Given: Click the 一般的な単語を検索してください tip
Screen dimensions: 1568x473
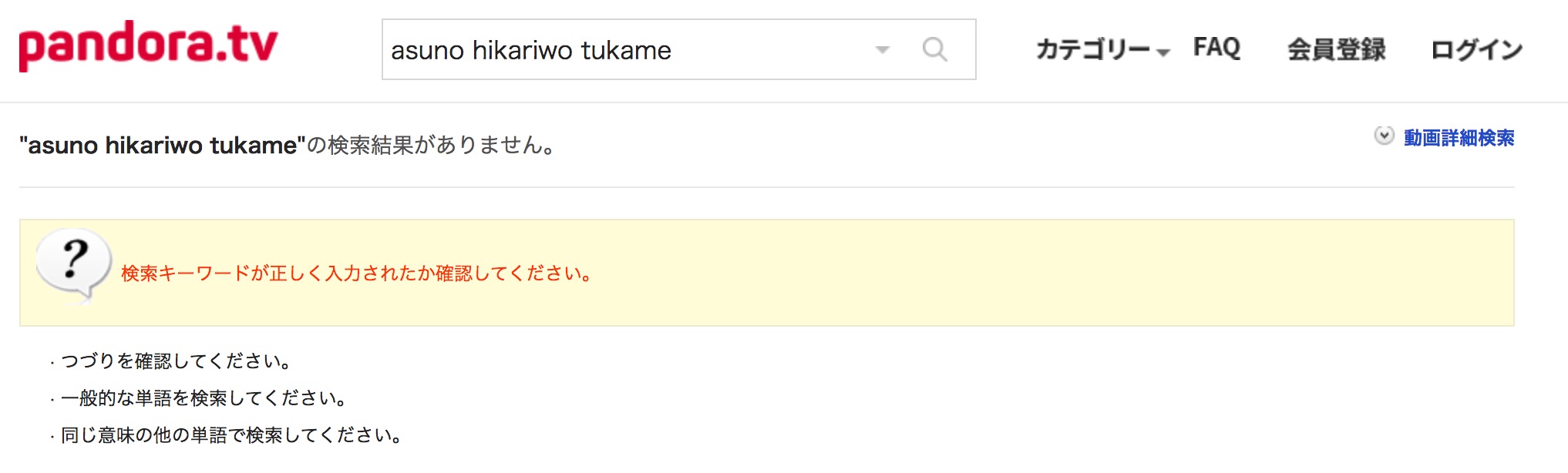Looking at the screenshot, I should pos(204,398).
